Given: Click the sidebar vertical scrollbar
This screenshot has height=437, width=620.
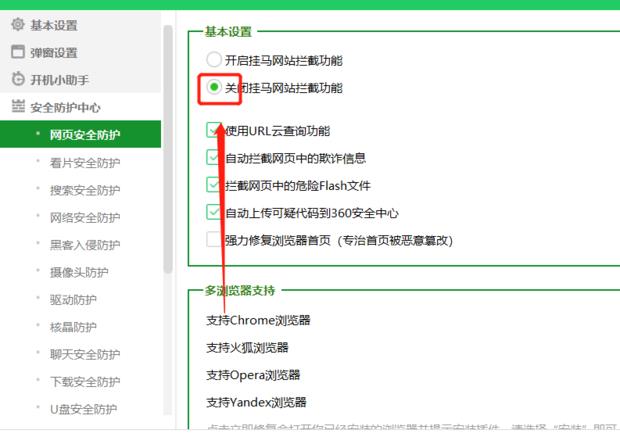Looking at the screenshot, I should [168, 149].
